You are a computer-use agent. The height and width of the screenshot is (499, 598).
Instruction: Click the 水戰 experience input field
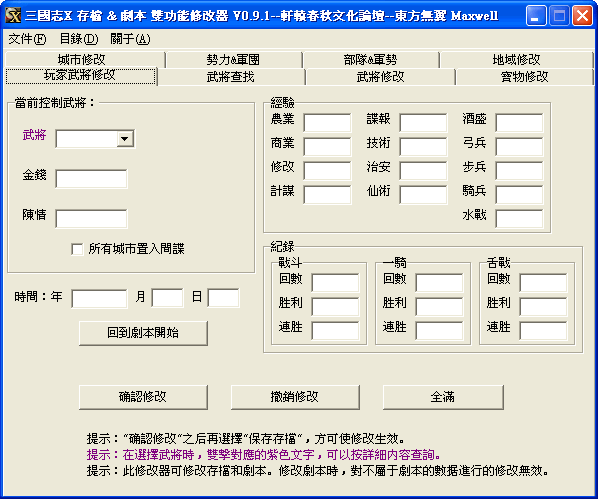pyautogui.click(x=519, y=219)
